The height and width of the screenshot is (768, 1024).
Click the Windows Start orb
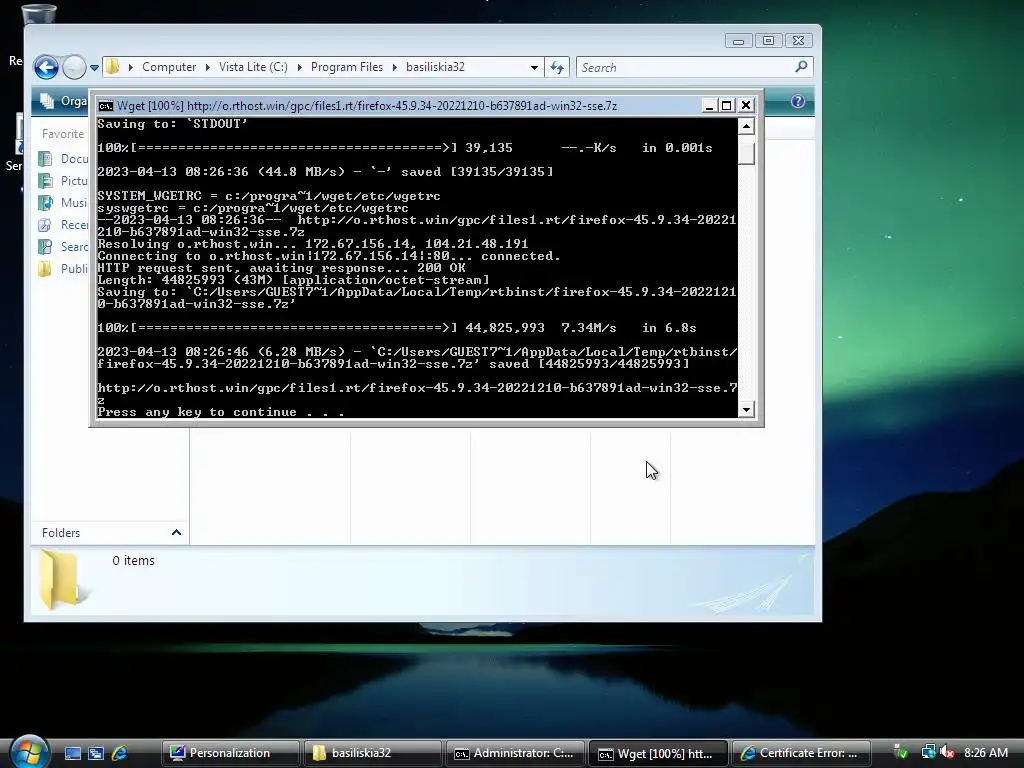pyautogui.click(x=29, y=752)
